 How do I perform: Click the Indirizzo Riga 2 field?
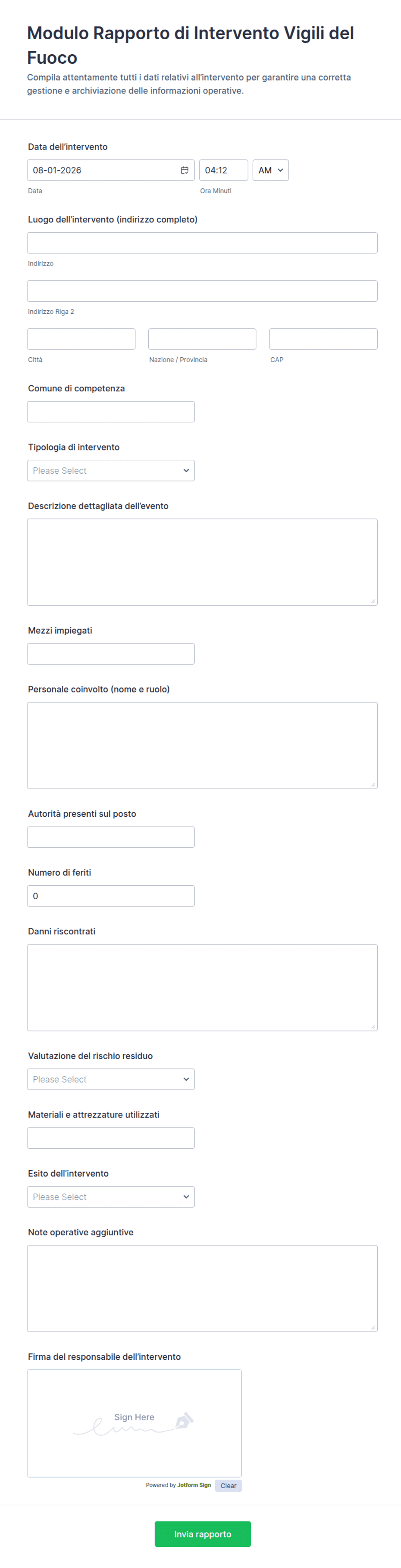coord(202,291)
